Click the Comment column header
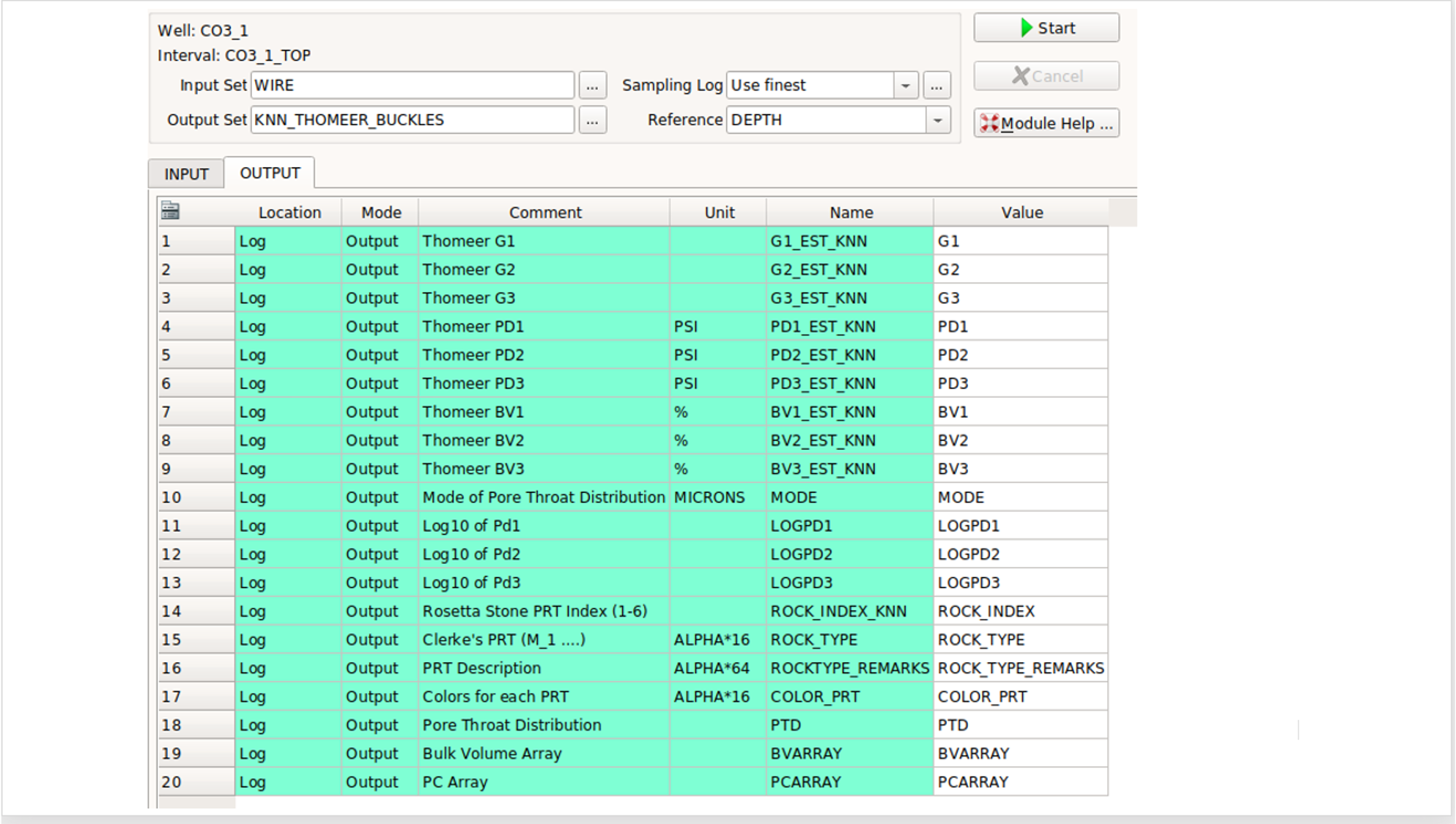1456x824 pixels. click(544, 212)
